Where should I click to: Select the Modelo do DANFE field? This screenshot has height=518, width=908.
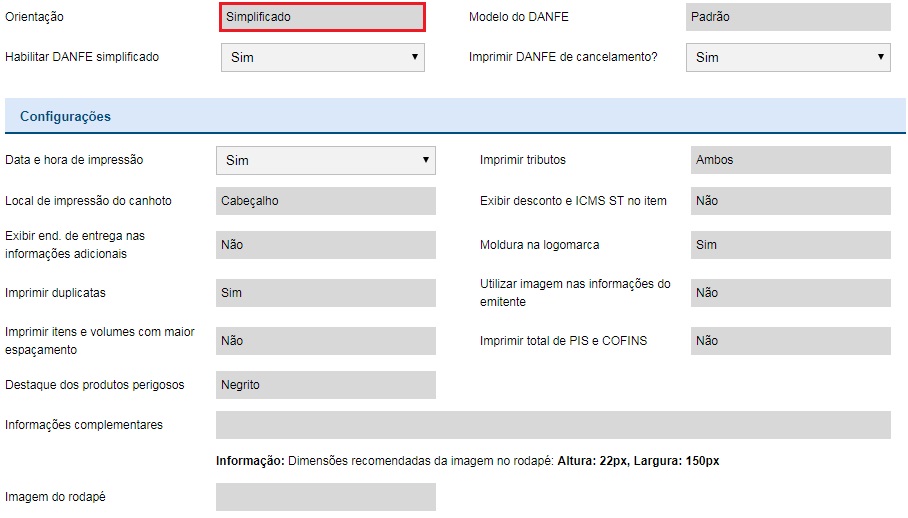(787, 17)
